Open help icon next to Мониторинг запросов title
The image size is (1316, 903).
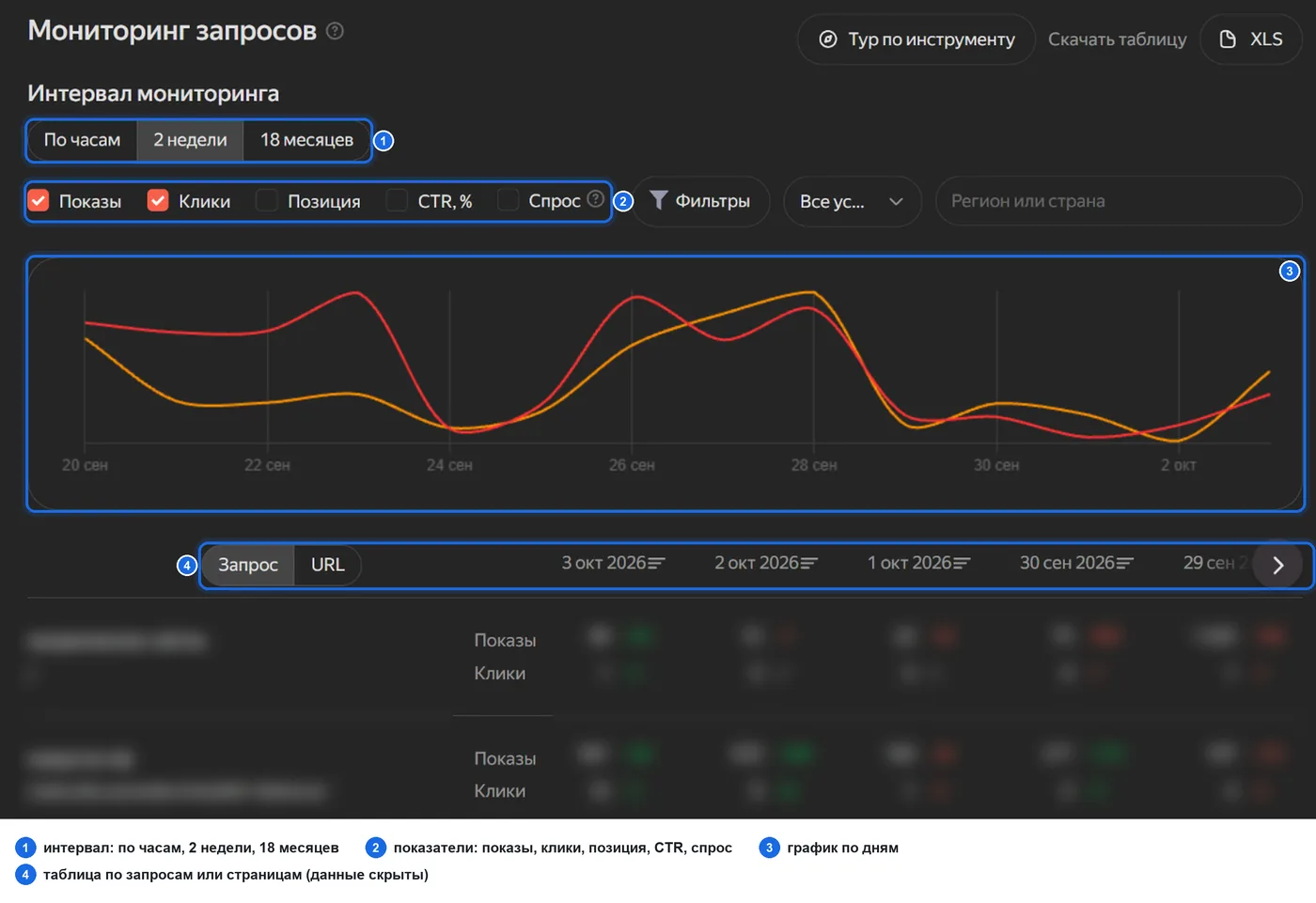point(335,31)
